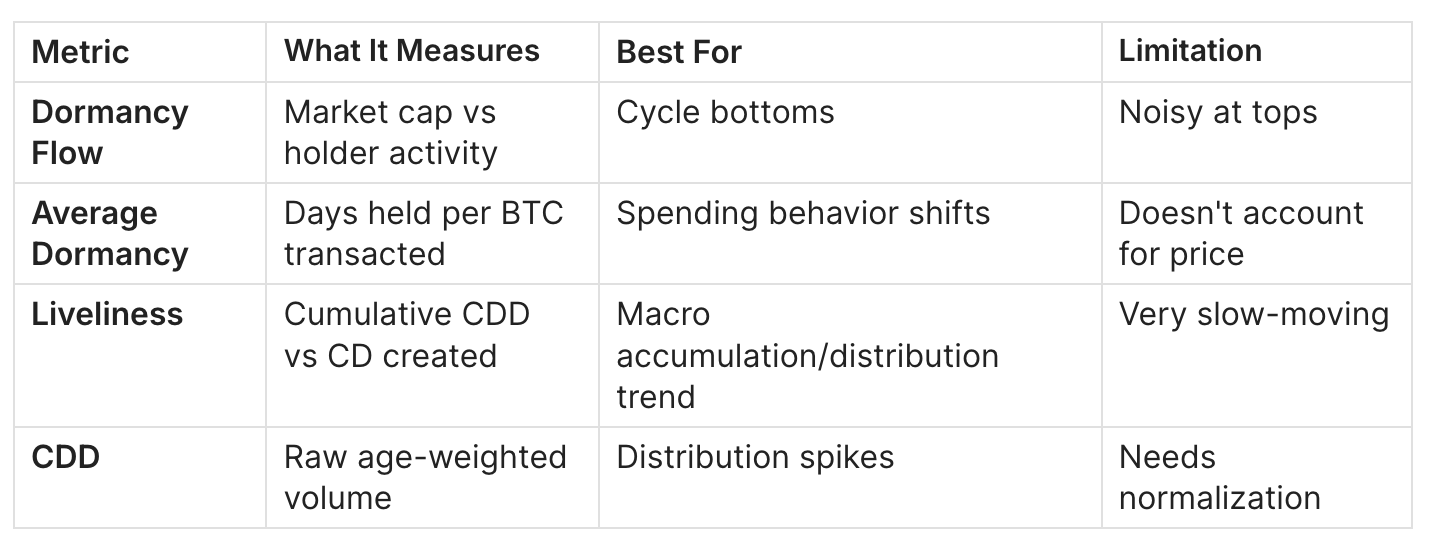Select Doesn't account for price cell

click(1241, 233)
